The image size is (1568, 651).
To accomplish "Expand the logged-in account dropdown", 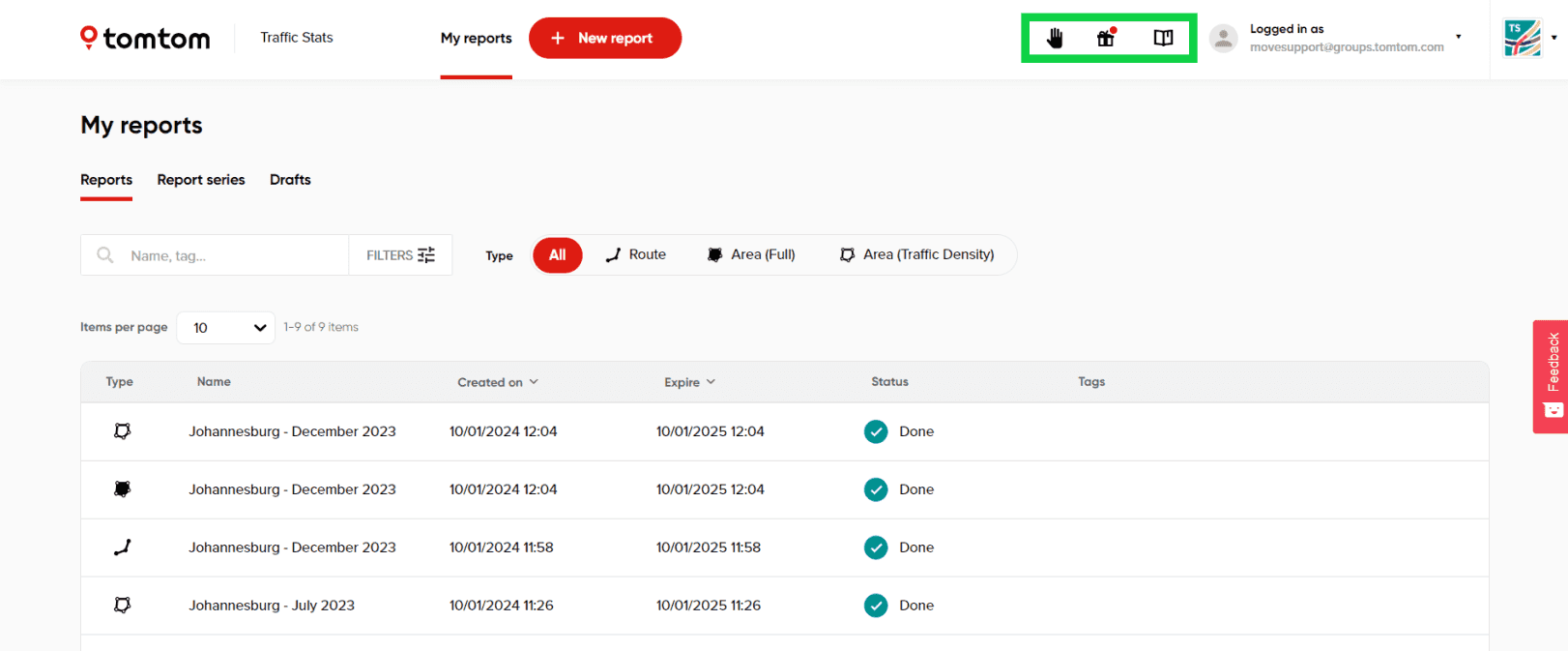I will 1458,38.
